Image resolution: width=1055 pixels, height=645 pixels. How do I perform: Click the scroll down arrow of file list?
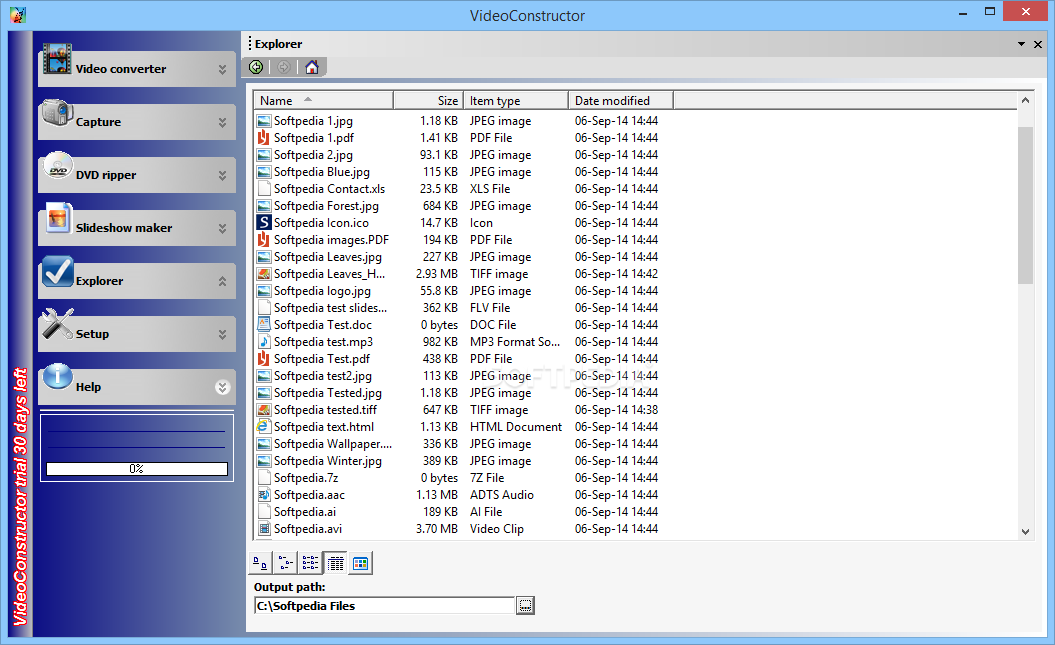(x=1025, y=531)
